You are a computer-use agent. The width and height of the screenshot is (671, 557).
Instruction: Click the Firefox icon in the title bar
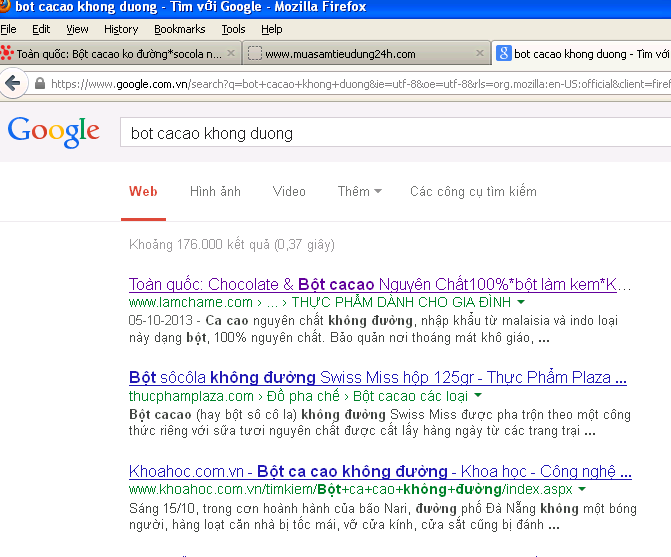coord(6,7)
